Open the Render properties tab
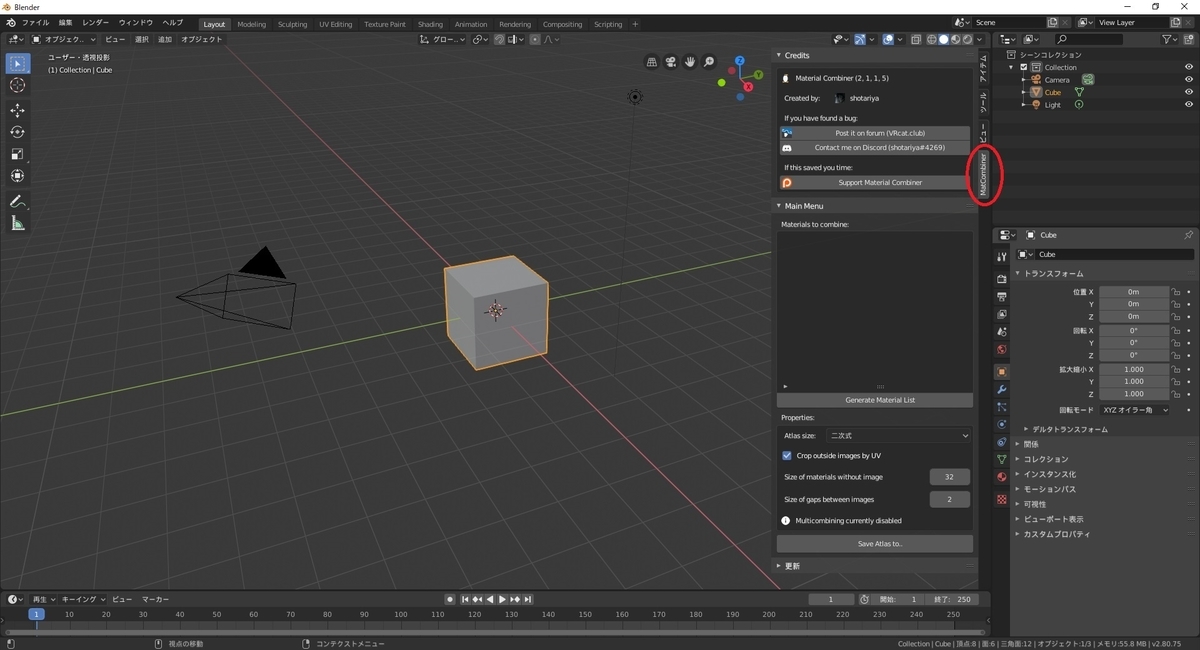Screen dimensions: 1200x650 point(1002,279)
